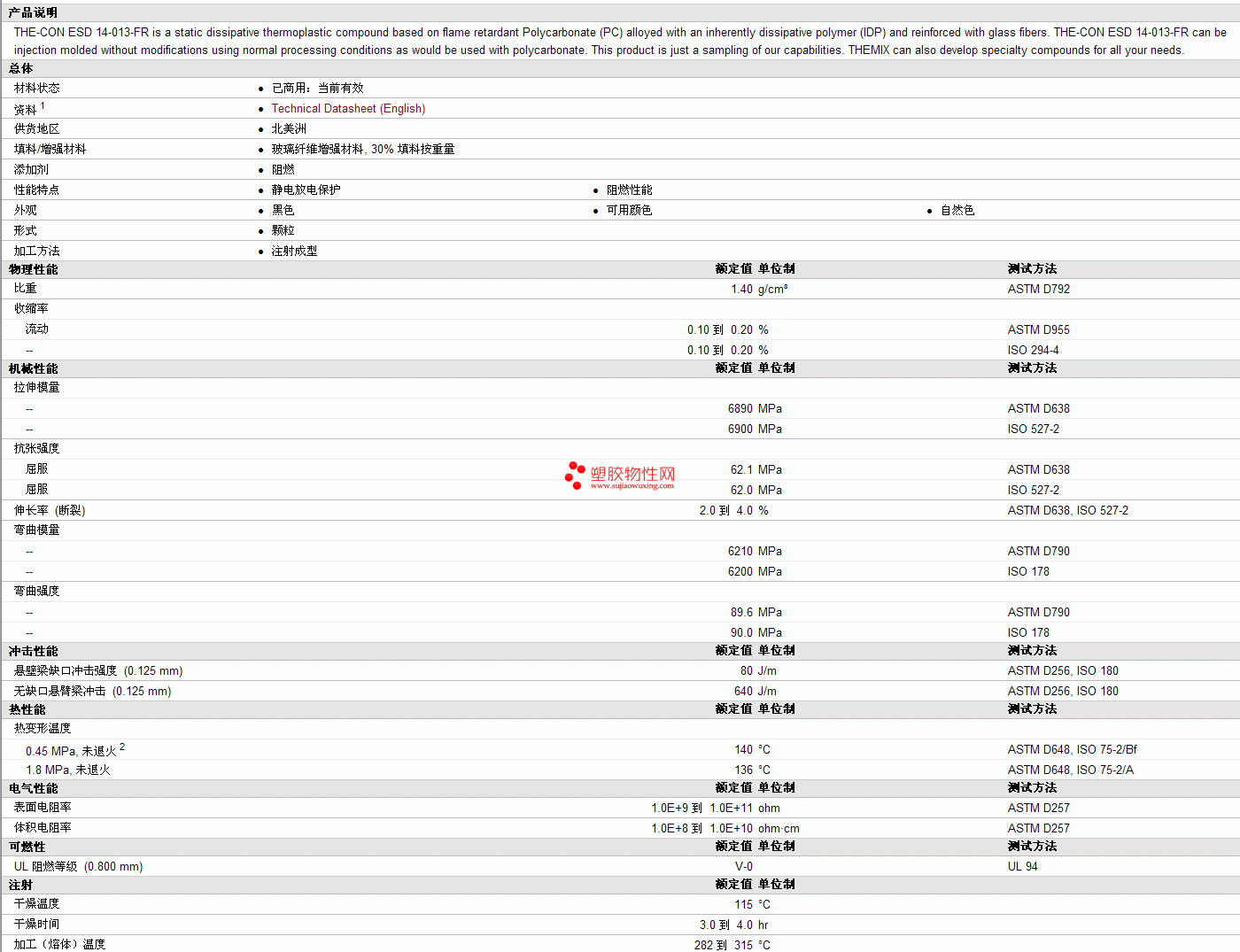1240x952 pixels.
Task: Click the 机械性能 section header
Action: point(33,368)
